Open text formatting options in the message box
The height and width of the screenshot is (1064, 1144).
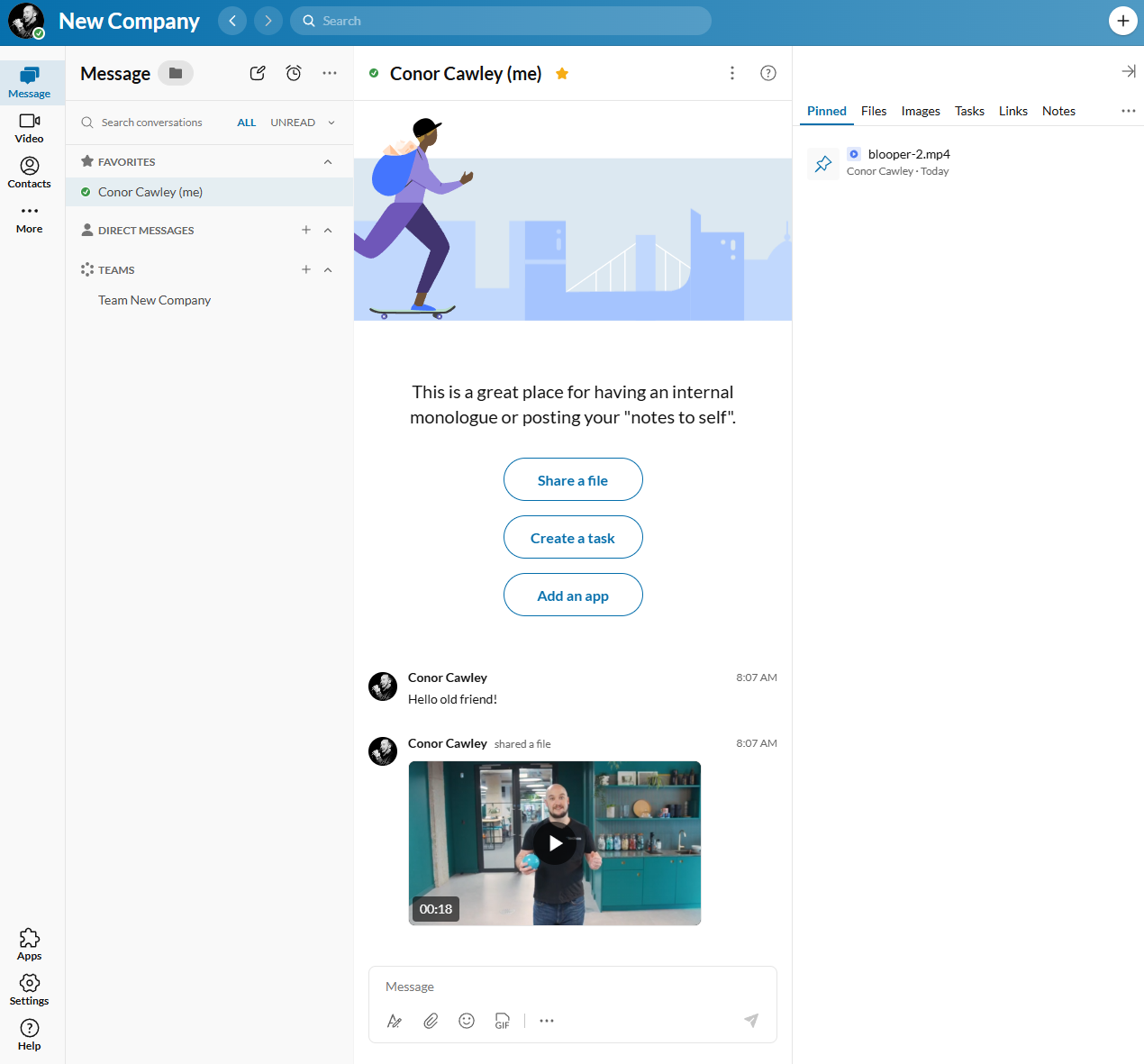(x=395, y=1021)
